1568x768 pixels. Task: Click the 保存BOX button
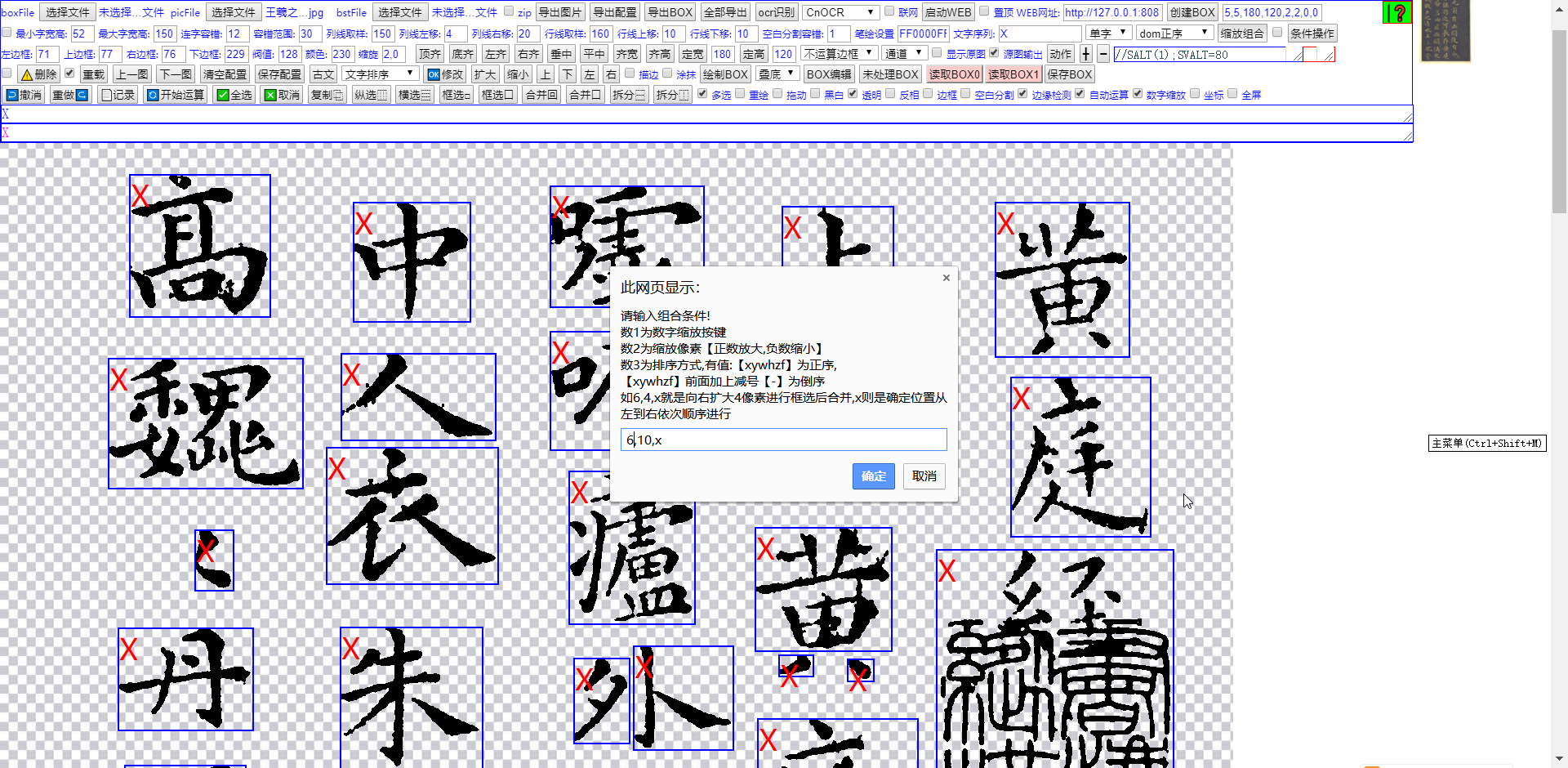click(1069, 74)
